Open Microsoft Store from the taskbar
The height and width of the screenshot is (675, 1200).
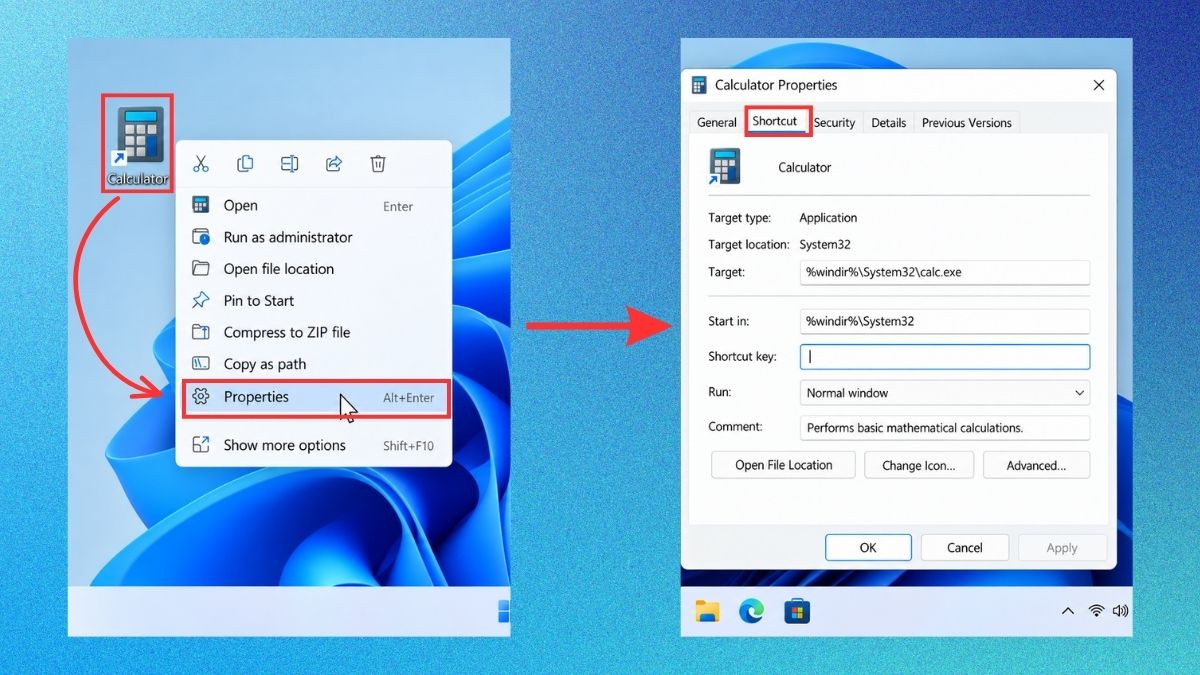click(x=797, y=611)
